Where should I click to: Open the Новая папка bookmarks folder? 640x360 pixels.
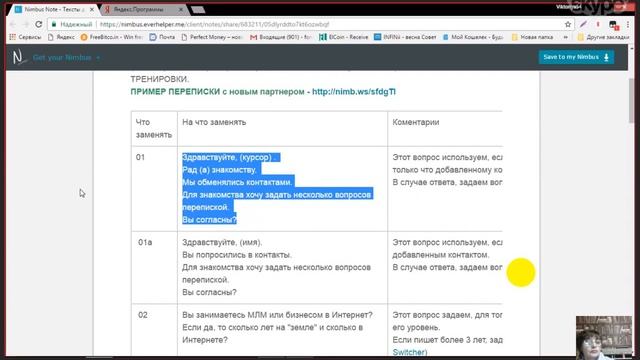pyautogui.click(x=532, y=37)
